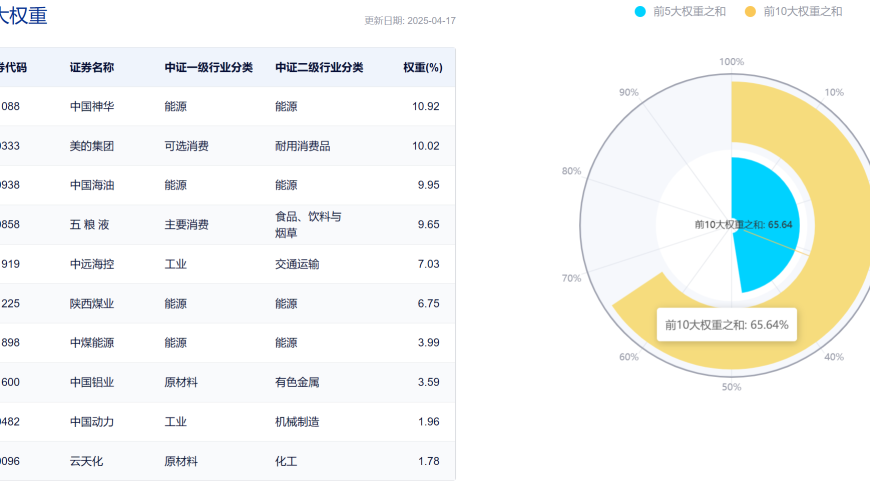Toggle the 前5大权重之和 legend item

pos(680,12)
